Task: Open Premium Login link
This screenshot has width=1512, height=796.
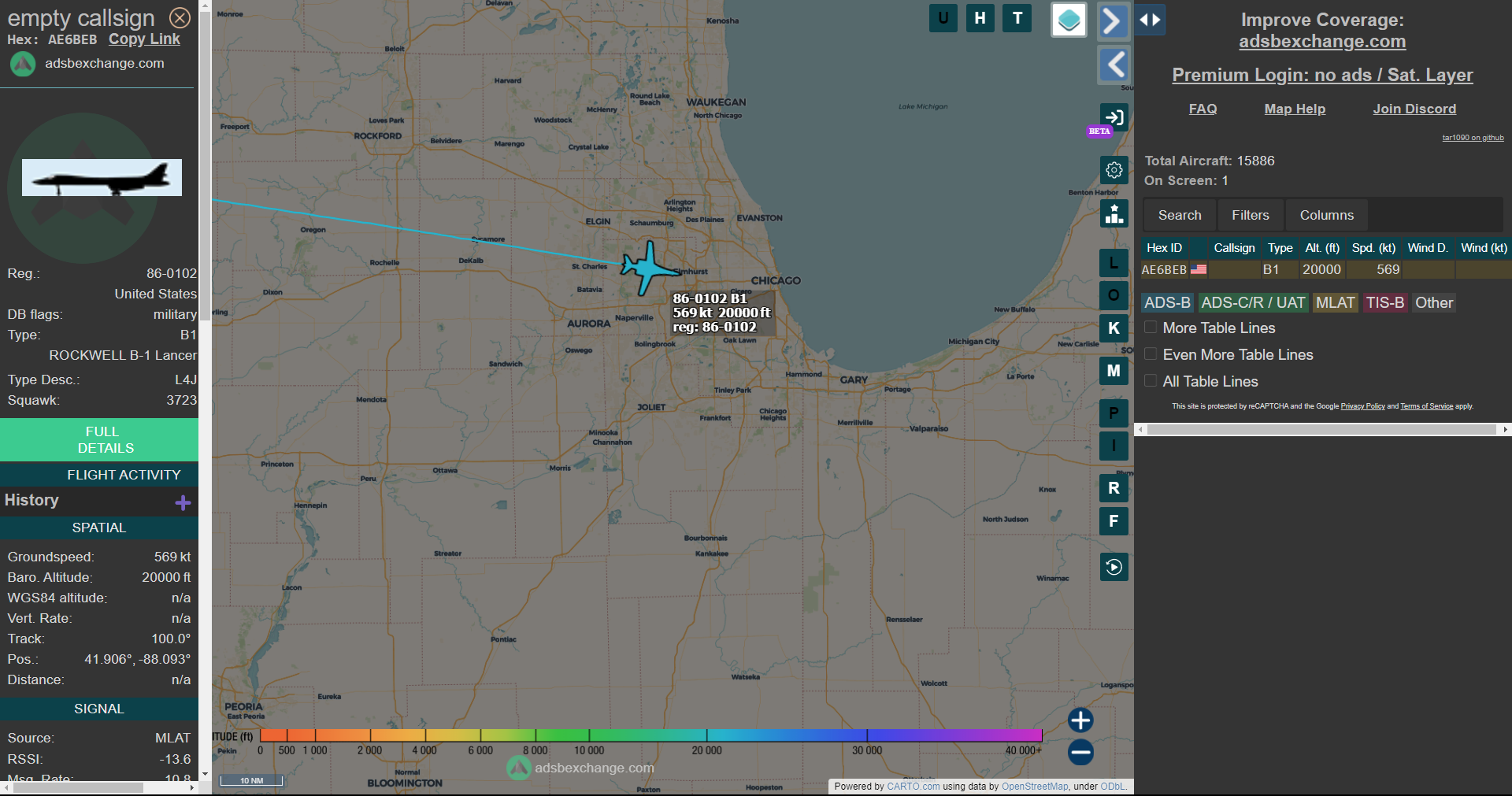Action: click(1322, 75)
